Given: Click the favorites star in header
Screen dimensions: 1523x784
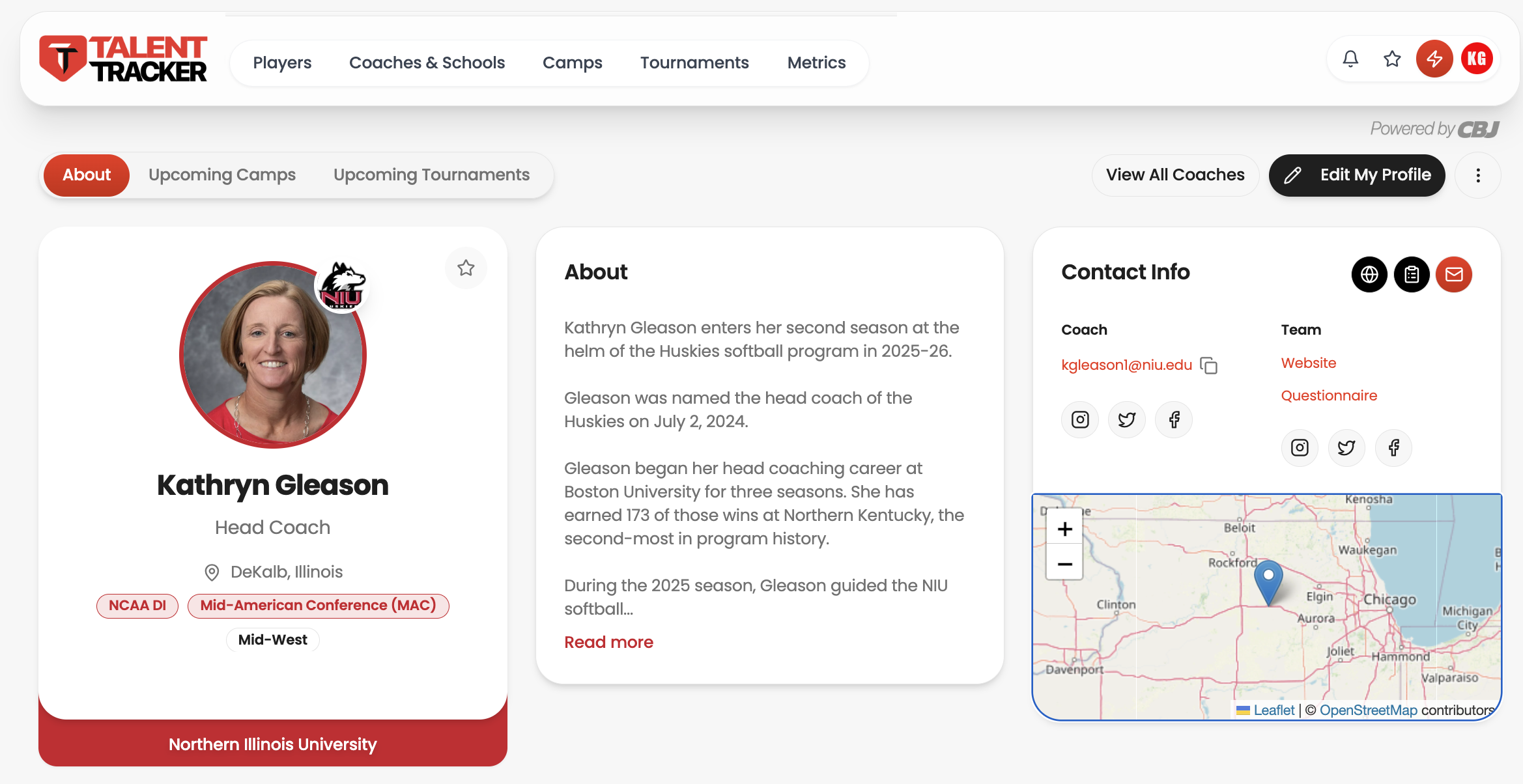Looking at the screenshot, I should coord(1392,59).
